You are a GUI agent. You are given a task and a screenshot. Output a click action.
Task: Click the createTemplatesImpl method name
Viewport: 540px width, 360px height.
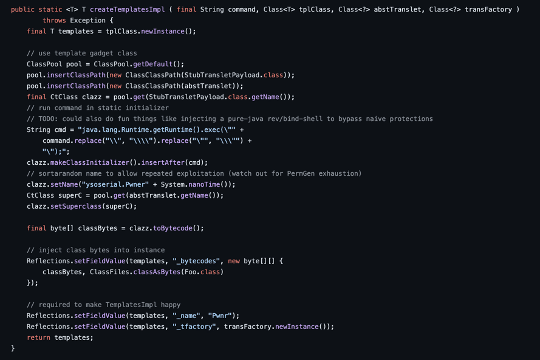[127, 10]
